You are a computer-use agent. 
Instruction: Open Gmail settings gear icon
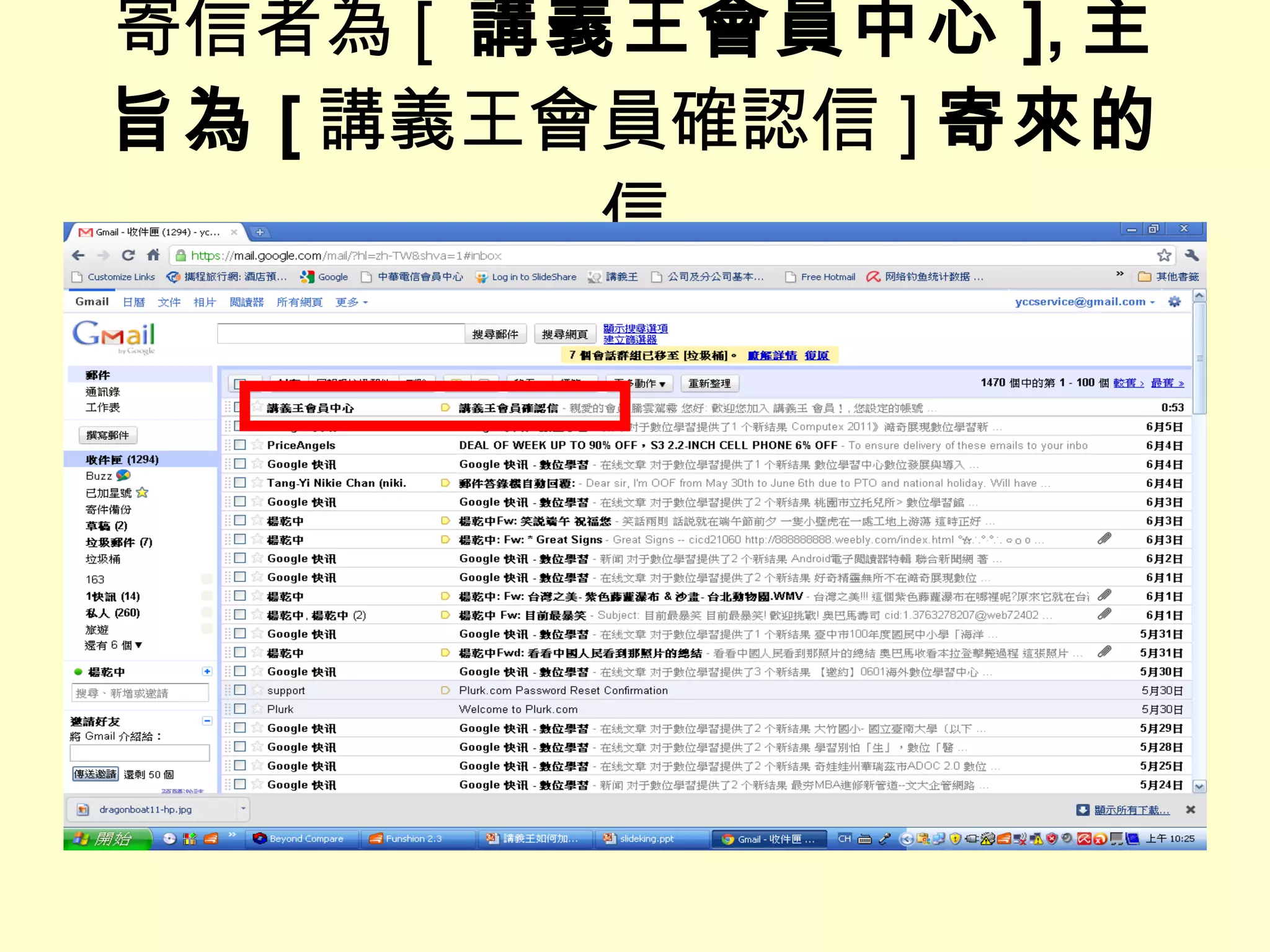click(1175, 302)
